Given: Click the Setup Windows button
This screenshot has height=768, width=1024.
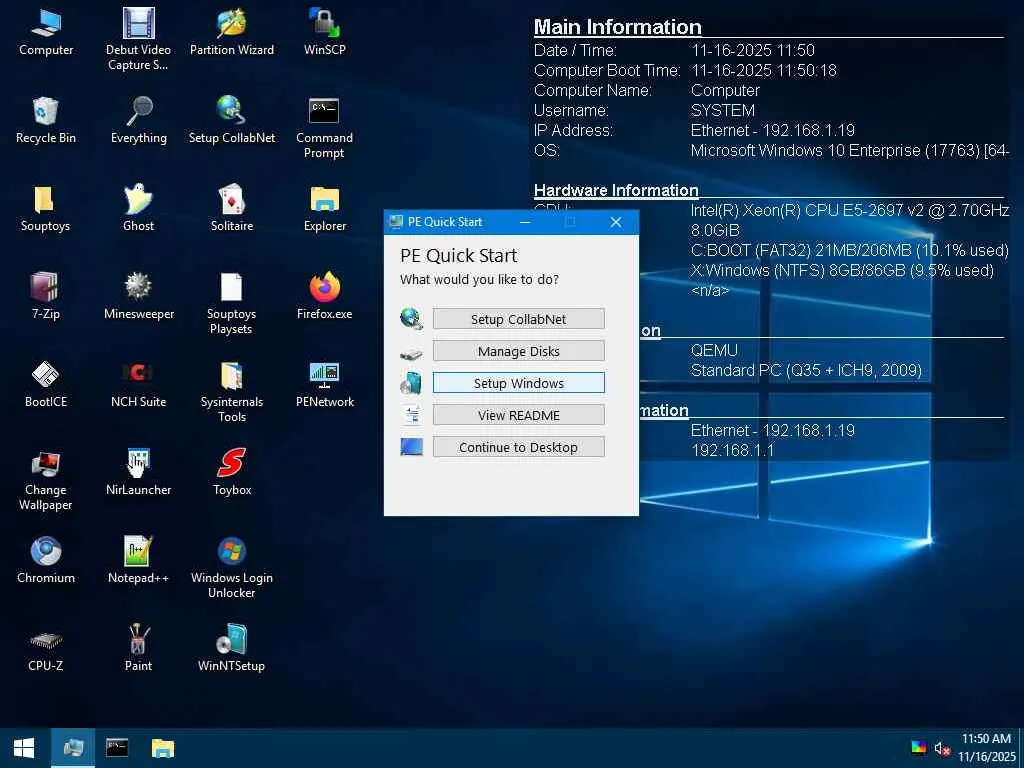Looking at the screenshot, I should 519,383.
